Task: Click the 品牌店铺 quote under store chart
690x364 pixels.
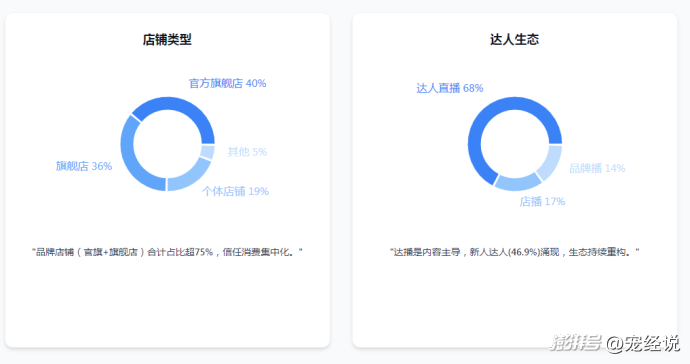Action: tap(167, 252)
